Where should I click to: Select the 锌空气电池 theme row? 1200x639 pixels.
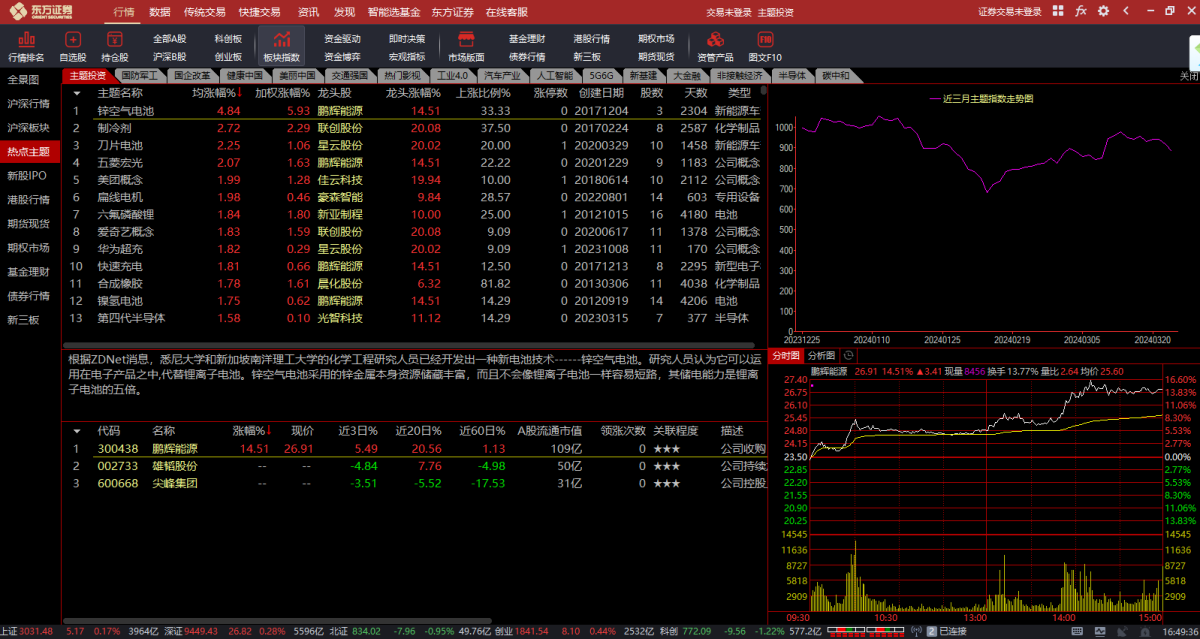pos(415,110)
